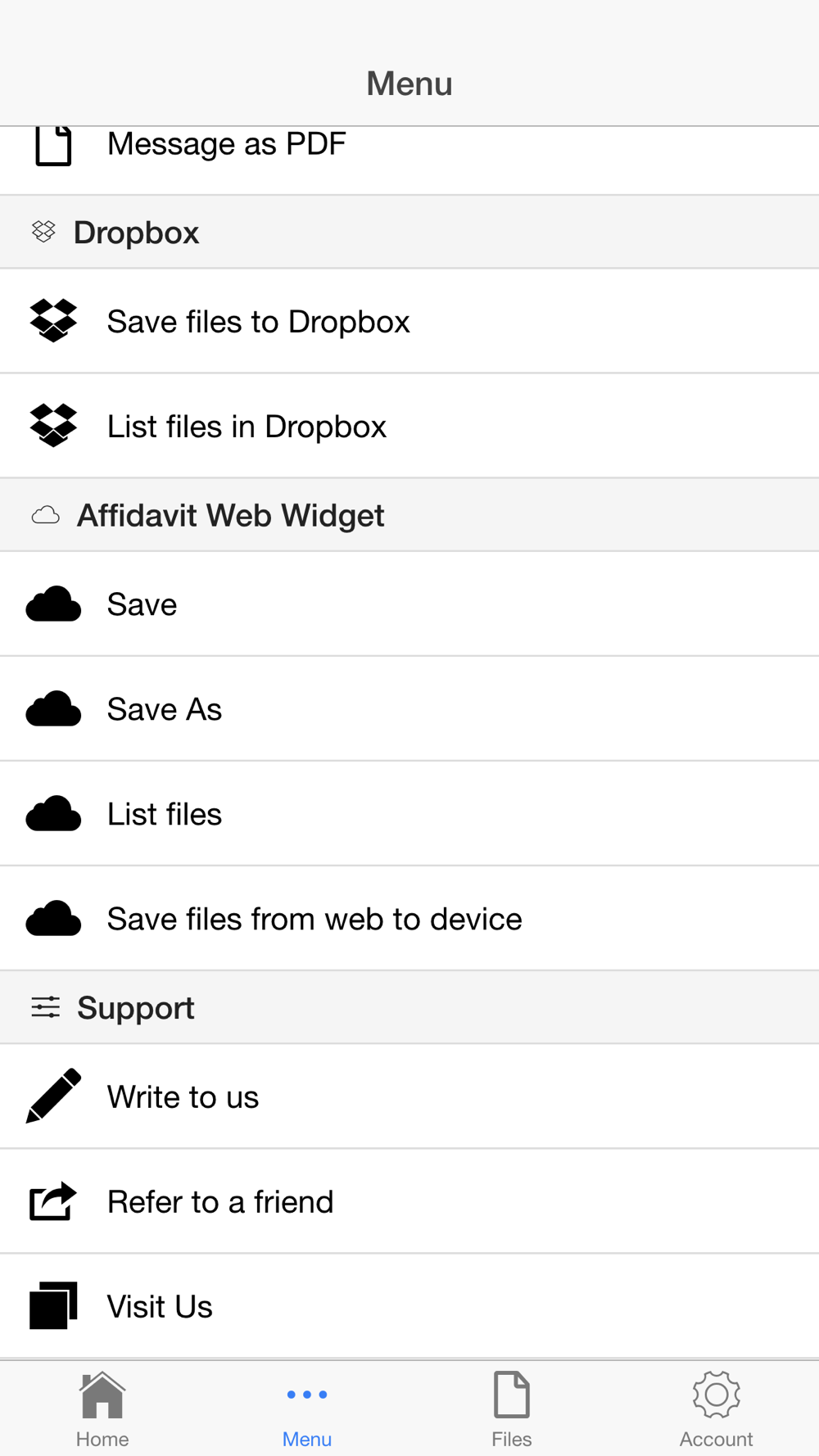Tap the Support section header
819x1456 pixels.
409,1007
